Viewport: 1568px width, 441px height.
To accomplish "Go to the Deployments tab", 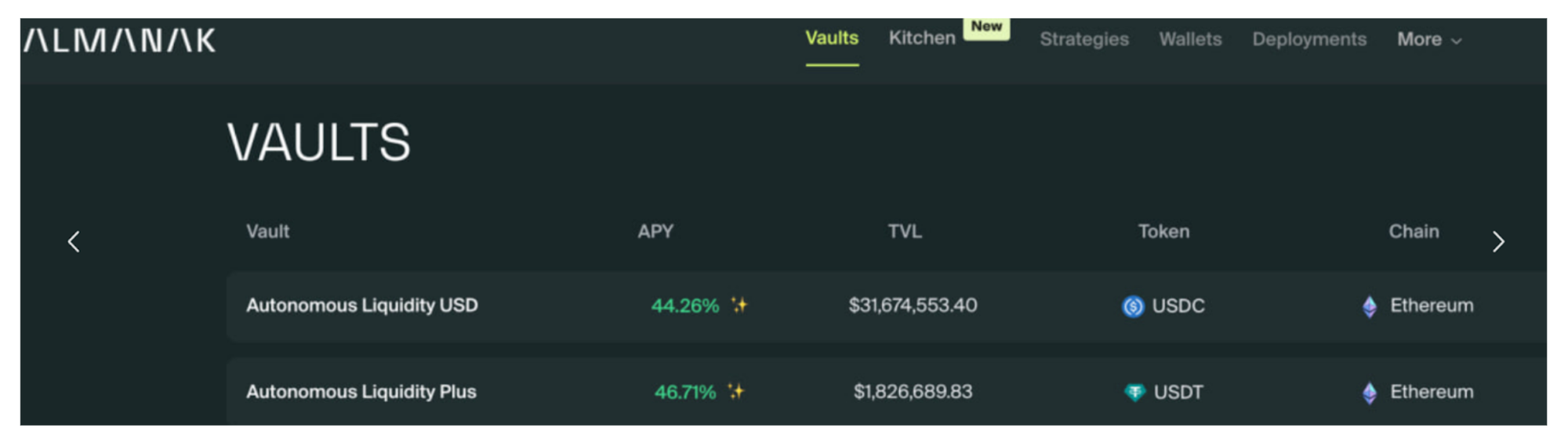I will pos(1308,39).
